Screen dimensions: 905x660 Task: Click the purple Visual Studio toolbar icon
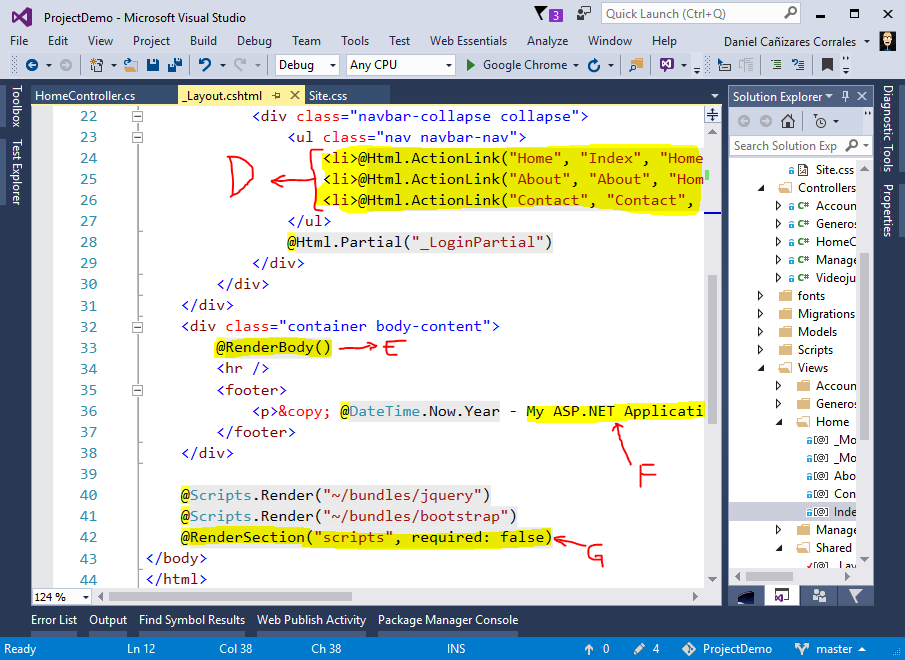(x=667, y=65)
